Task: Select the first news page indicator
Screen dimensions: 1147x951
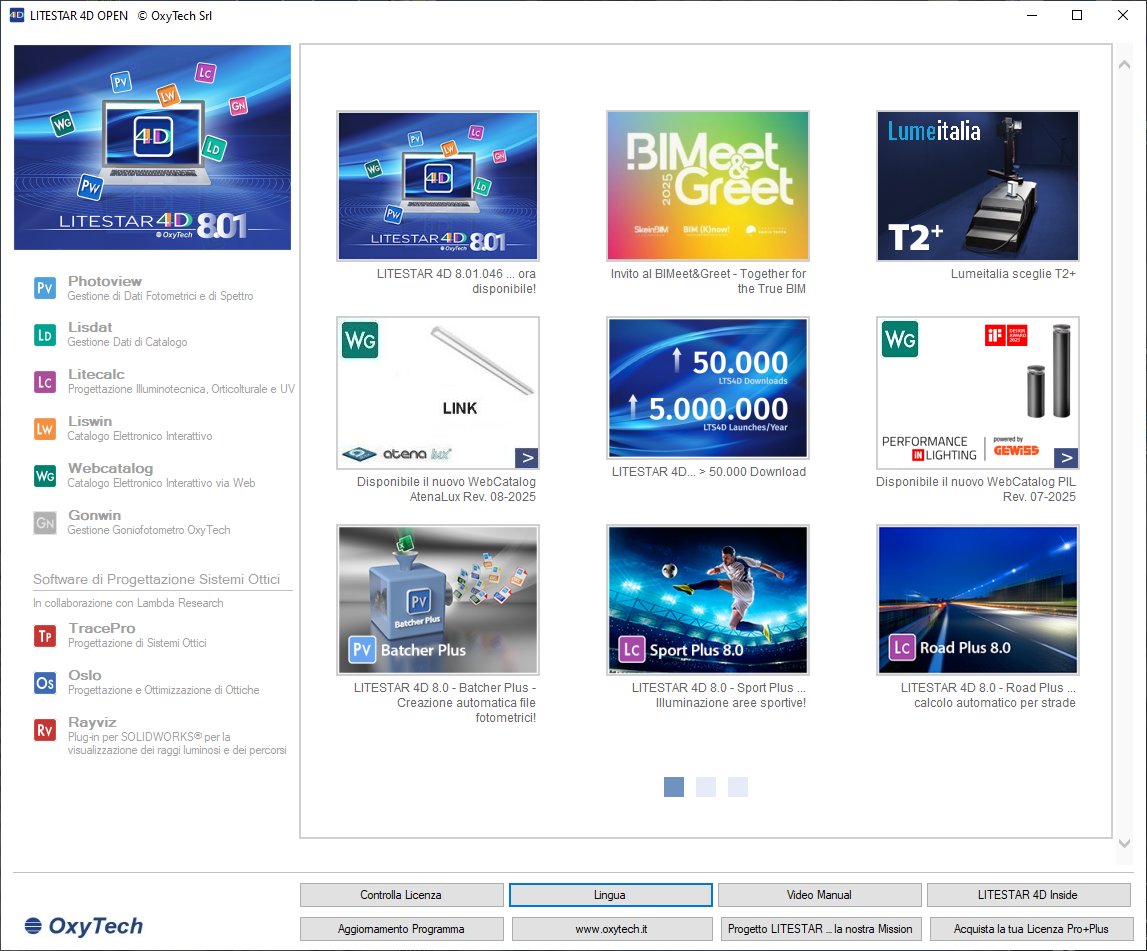Action: click(674, 787)
